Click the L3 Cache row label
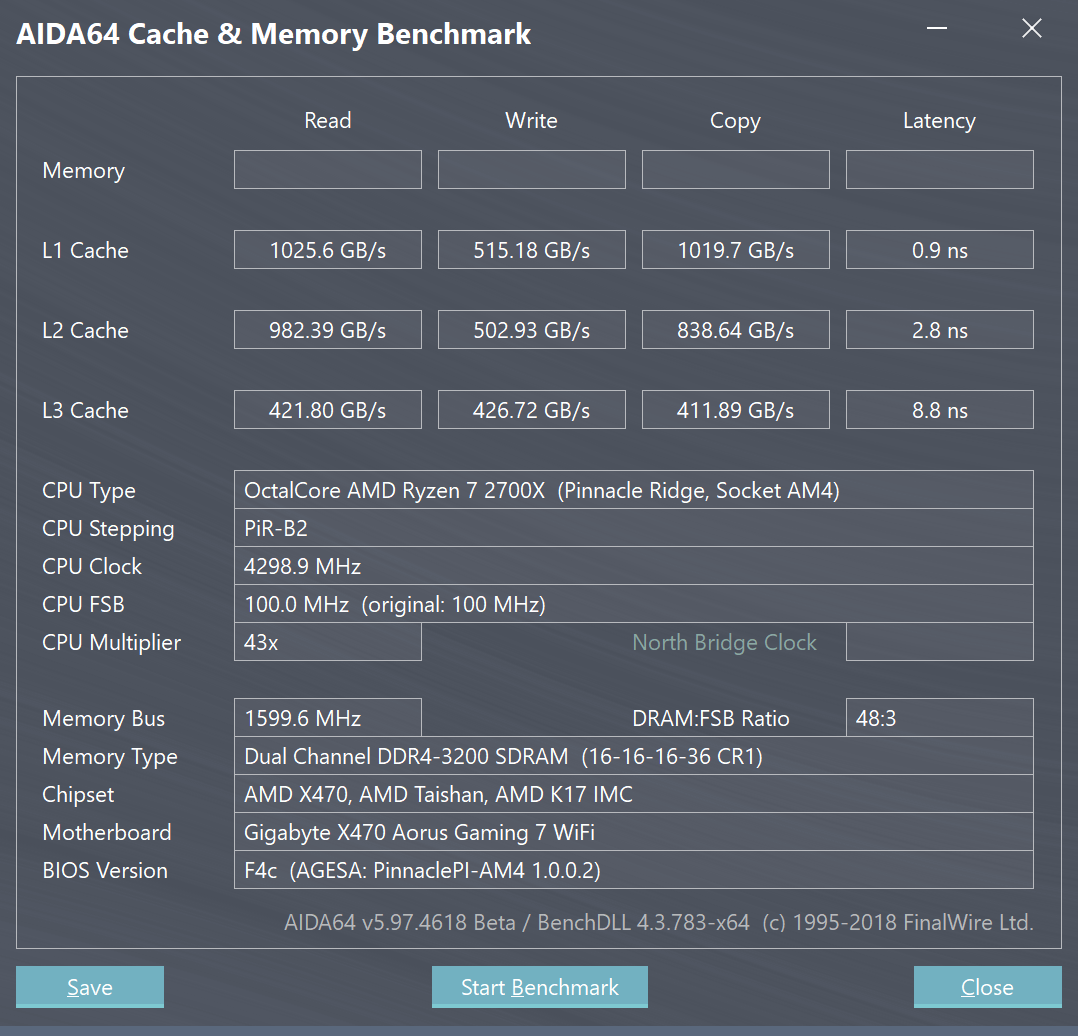This screenshot has height=1036, width=1078. click(85, 410)
